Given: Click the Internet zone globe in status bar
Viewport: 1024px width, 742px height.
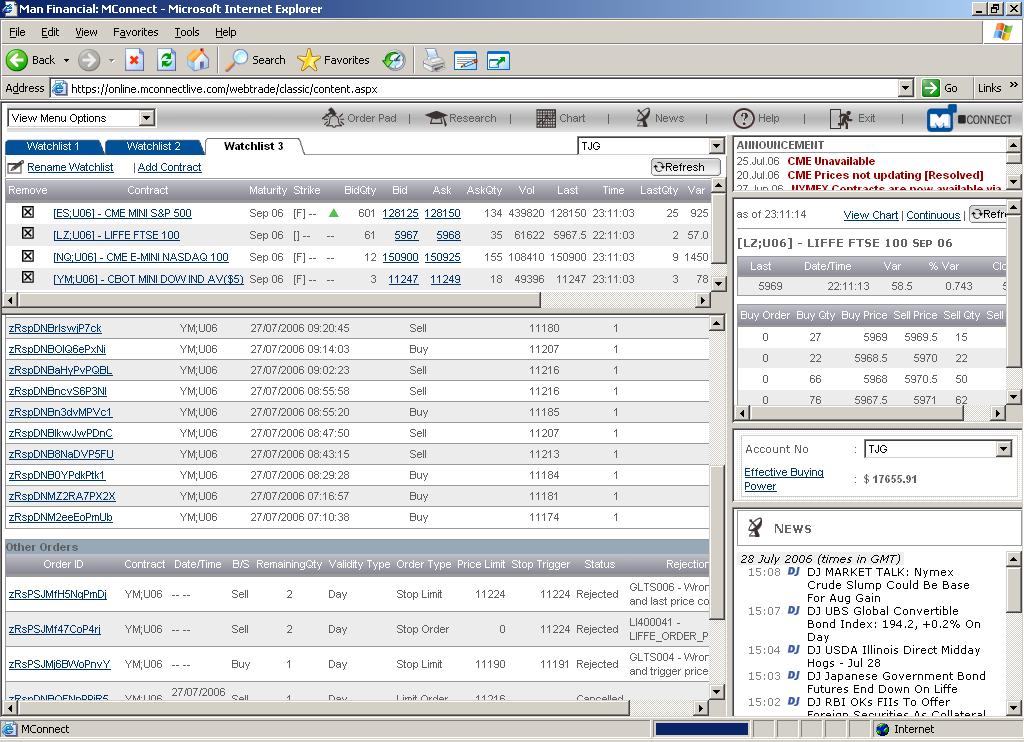Looking at the screenshot, I should coord(883,729).
